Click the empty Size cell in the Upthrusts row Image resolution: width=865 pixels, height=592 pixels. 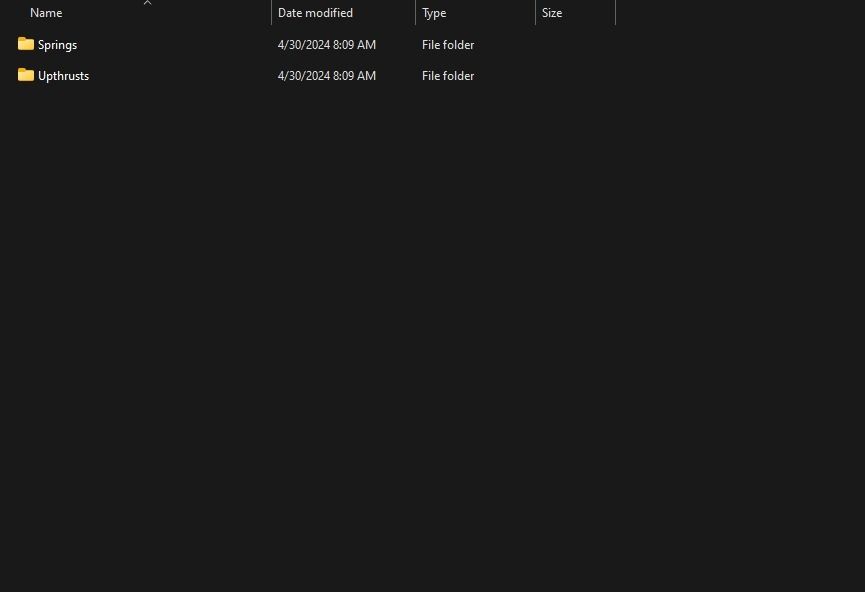pos(575,76)
